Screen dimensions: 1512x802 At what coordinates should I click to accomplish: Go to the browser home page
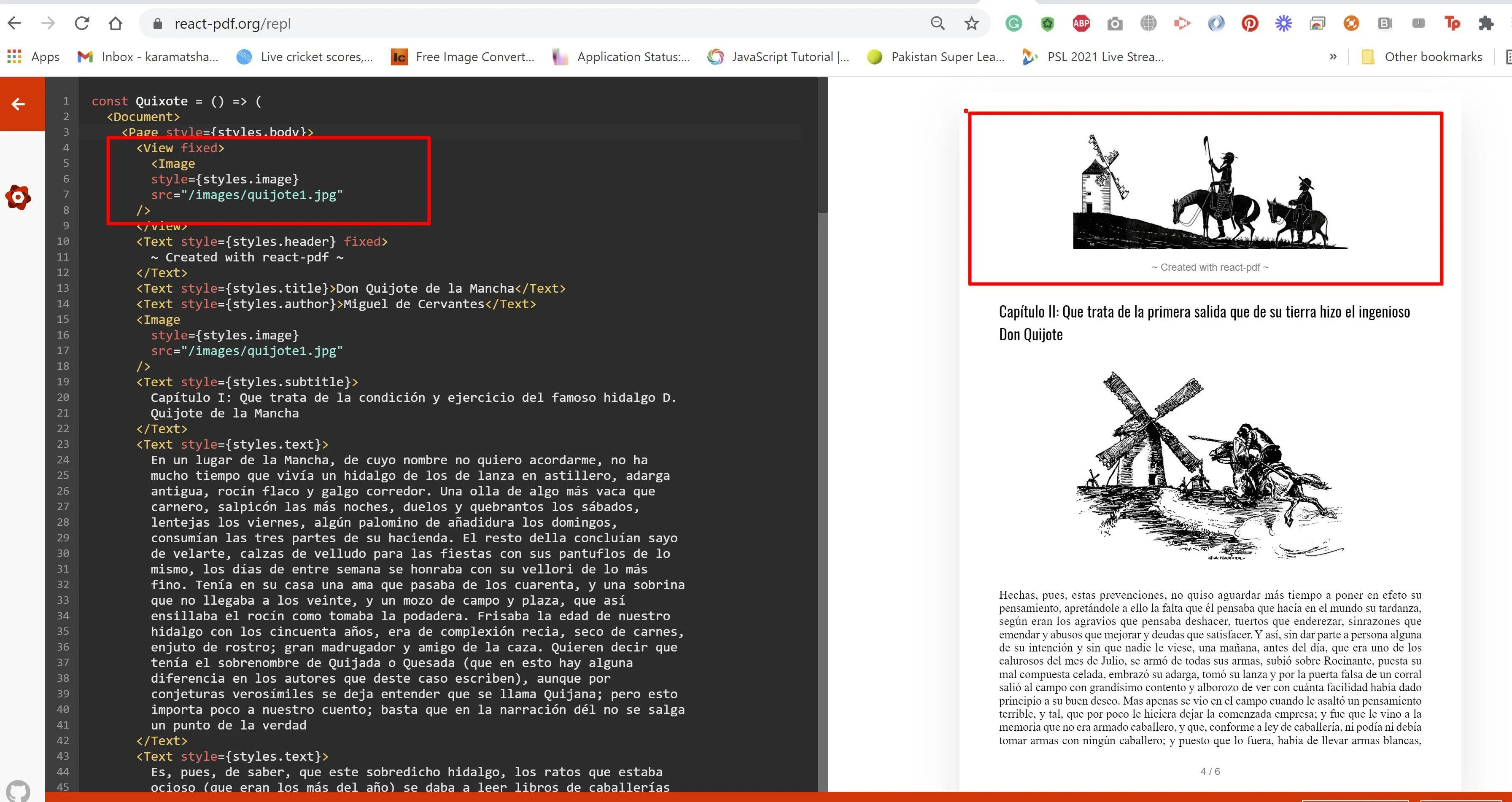coord(116,24)
